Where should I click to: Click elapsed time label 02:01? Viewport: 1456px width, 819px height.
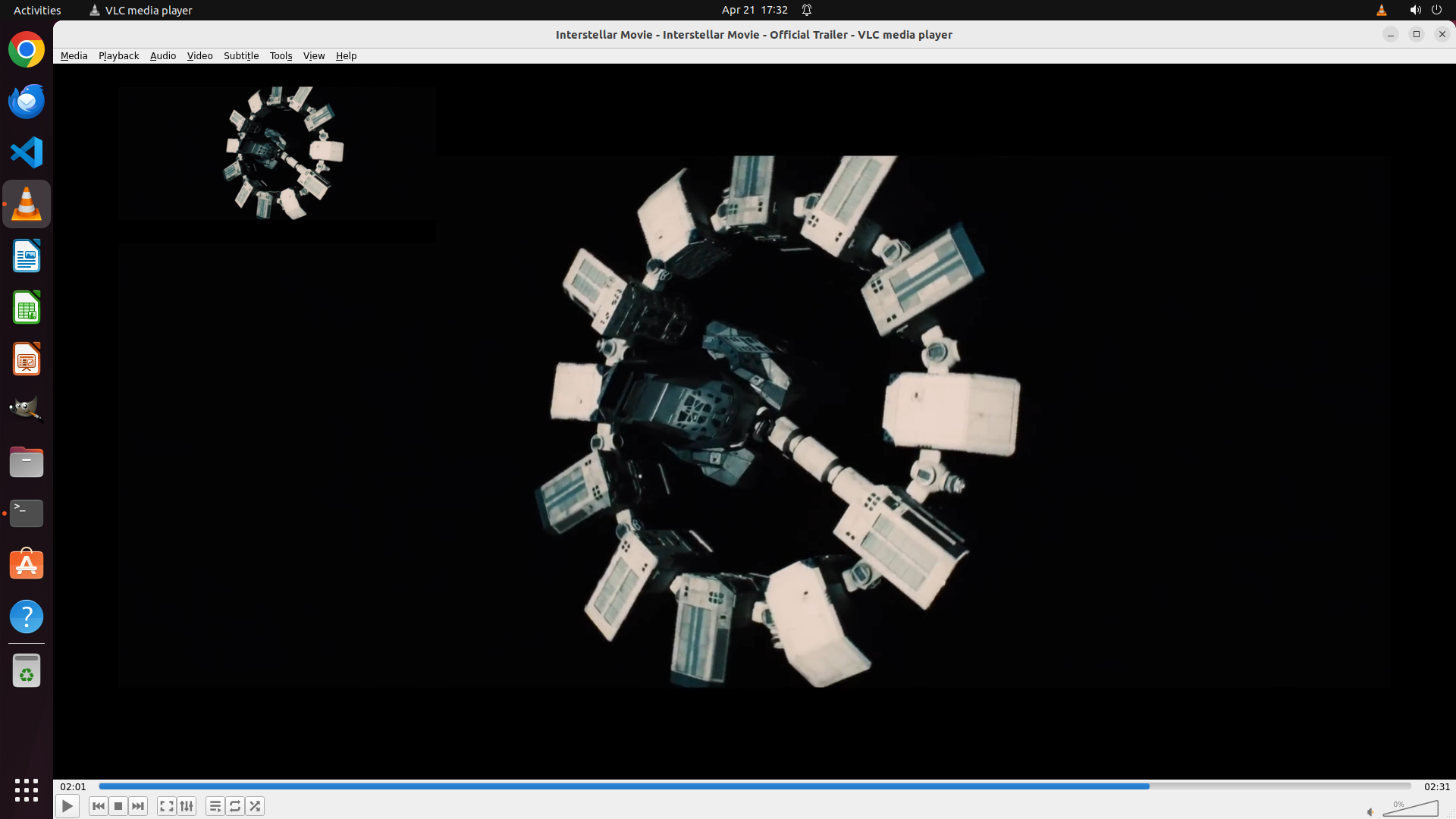tap(74, 786)
